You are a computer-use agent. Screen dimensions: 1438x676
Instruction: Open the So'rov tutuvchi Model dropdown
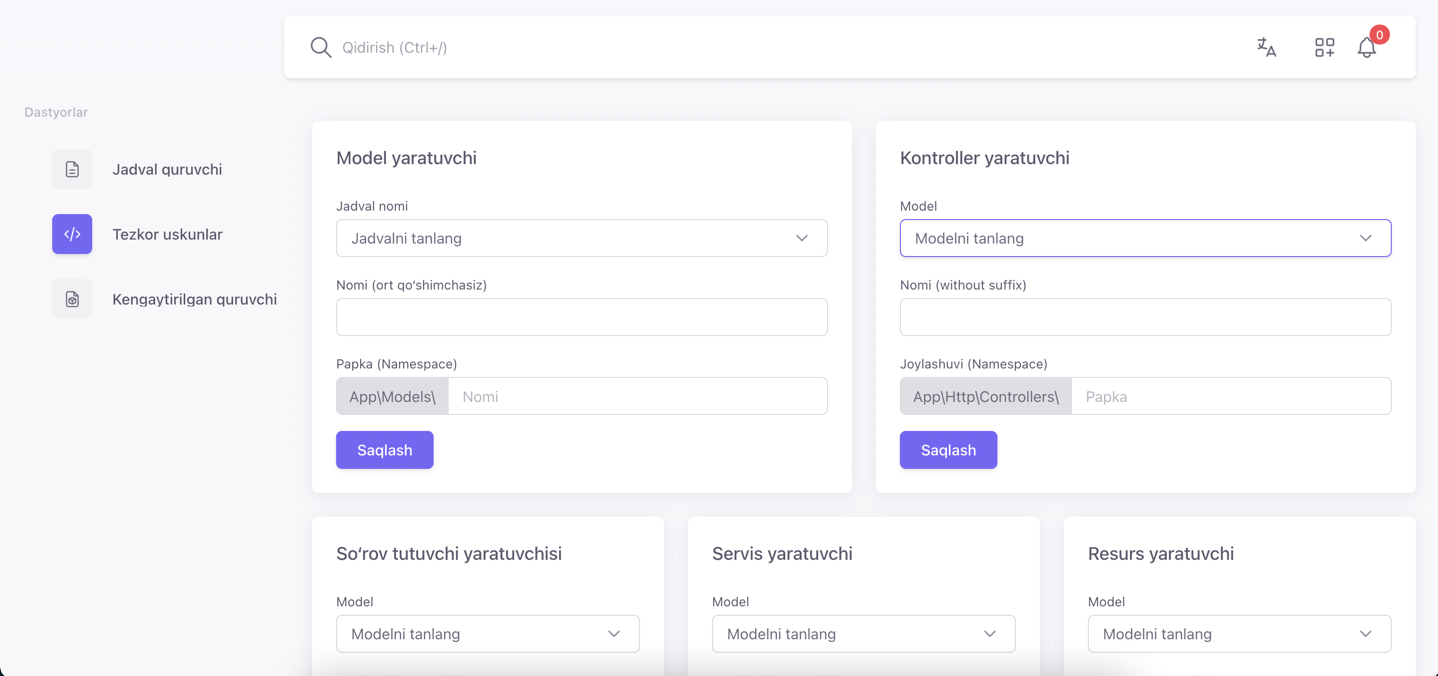pyautogui.click(x=487, y=634)
